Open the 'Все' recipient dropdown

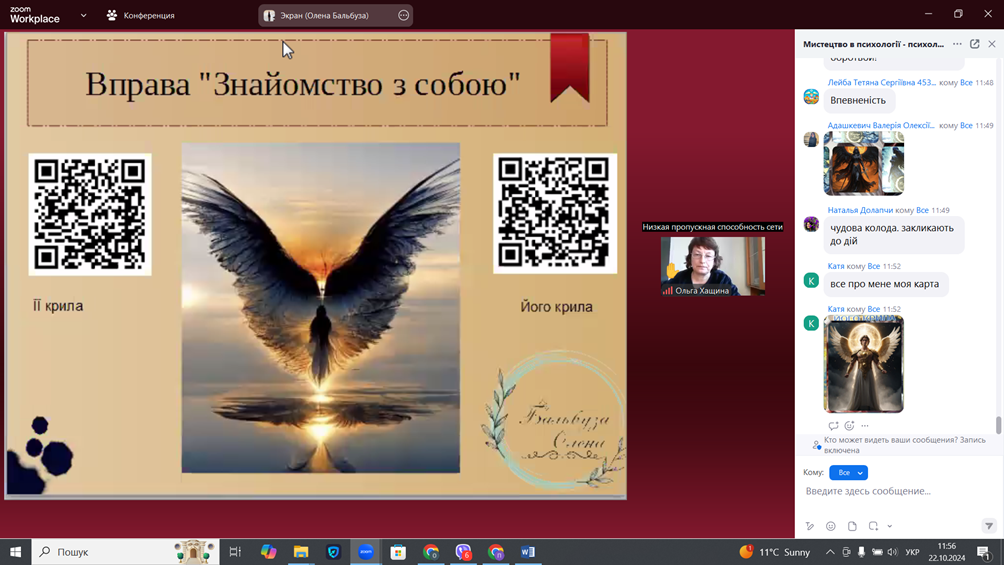(x=848, y=473)
